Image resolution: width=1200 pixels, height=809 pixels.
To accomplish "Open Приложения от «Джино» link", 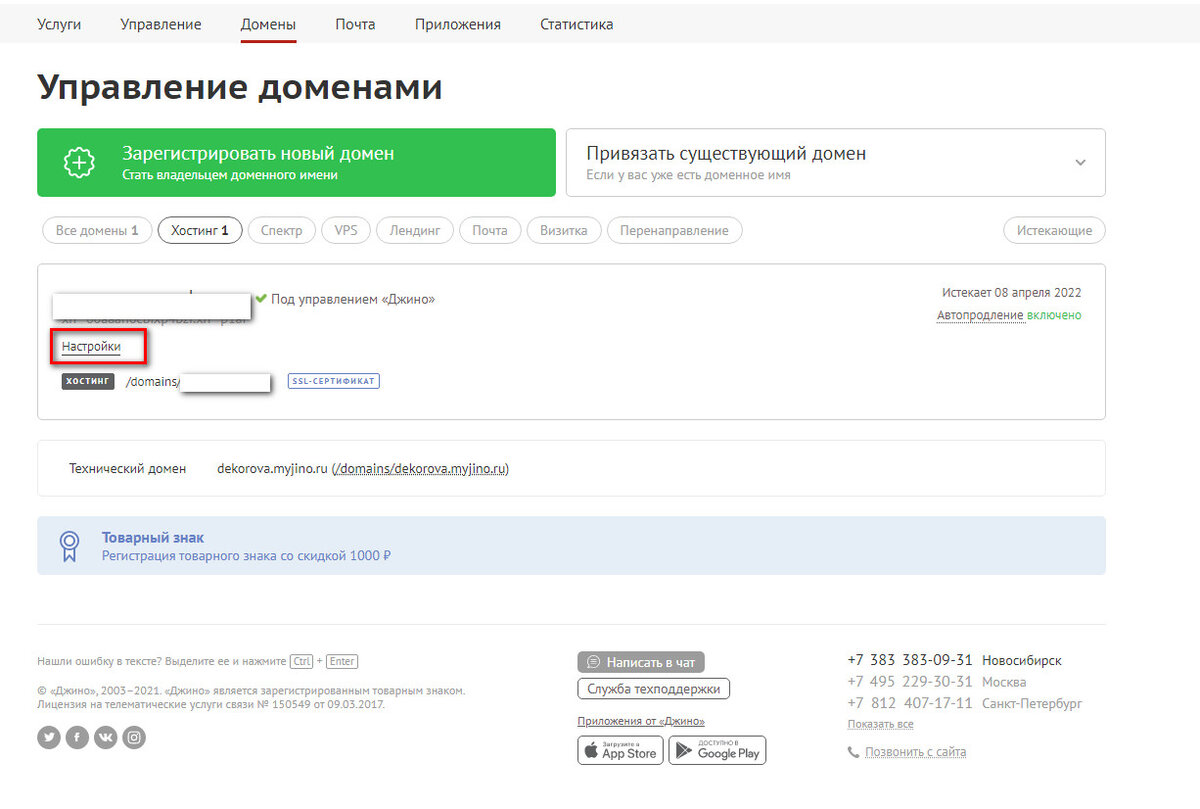I will click(641, 721).
